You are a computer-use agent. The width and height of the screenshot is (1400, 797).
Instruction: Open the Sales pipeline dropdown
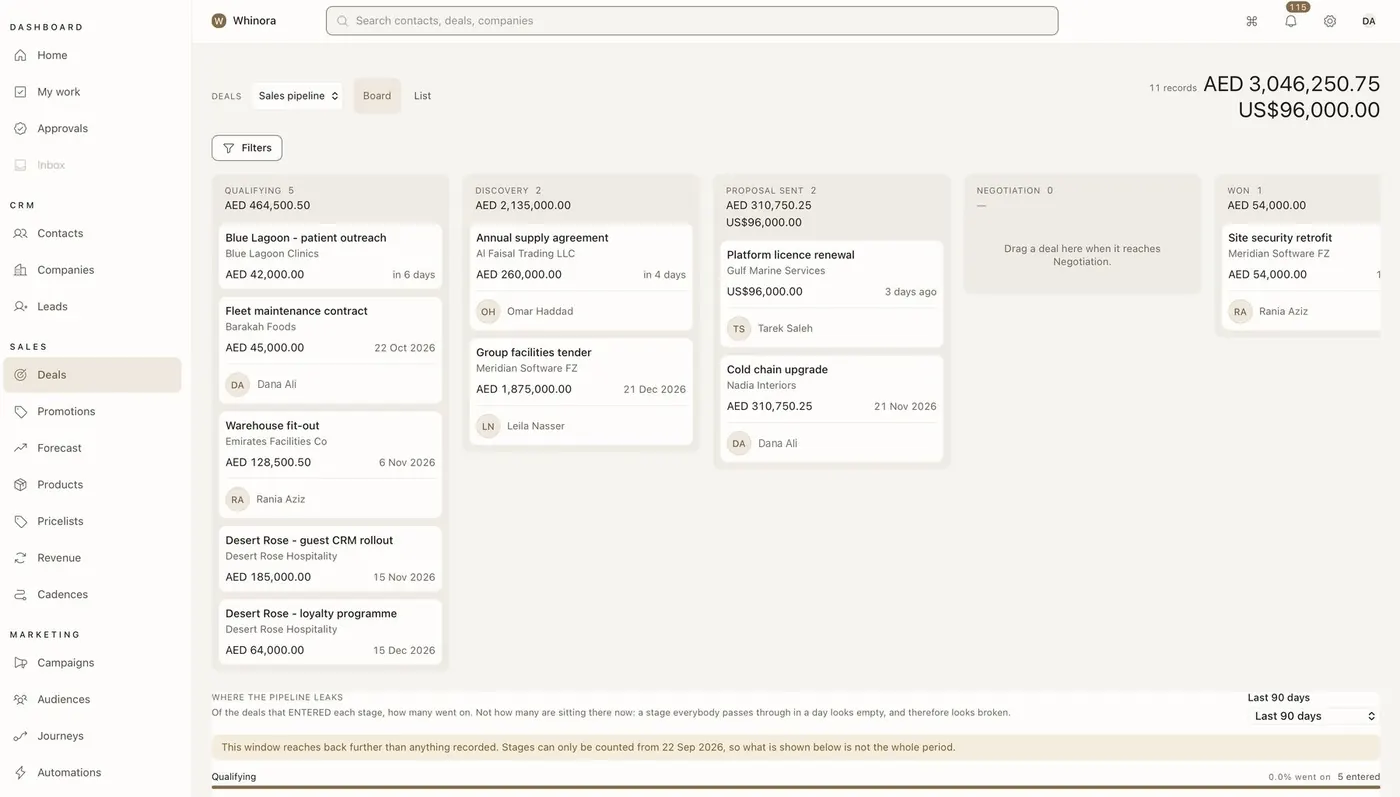click(298, 96)
